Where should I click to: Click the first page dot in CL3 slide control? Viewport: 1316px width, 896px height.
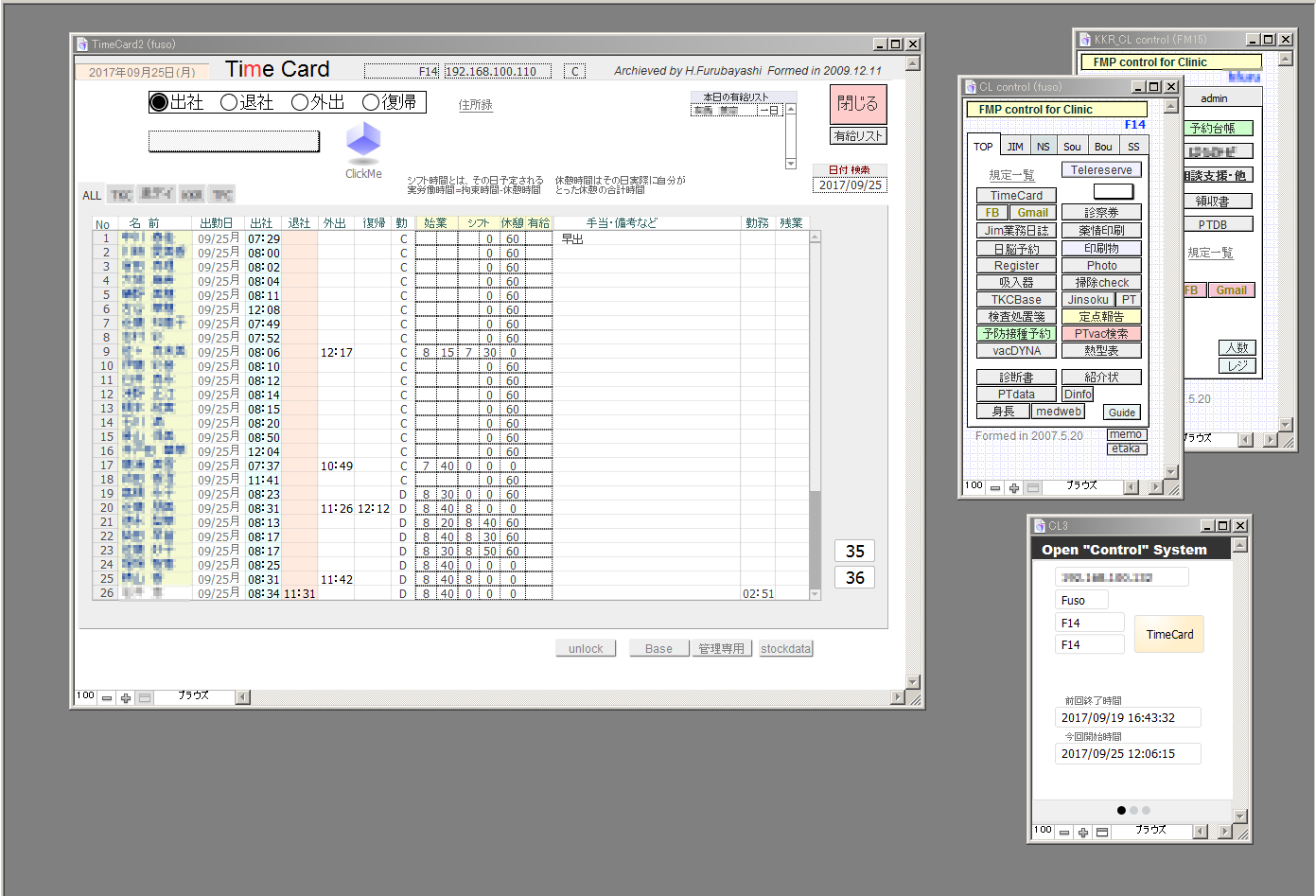point(1122,810)
